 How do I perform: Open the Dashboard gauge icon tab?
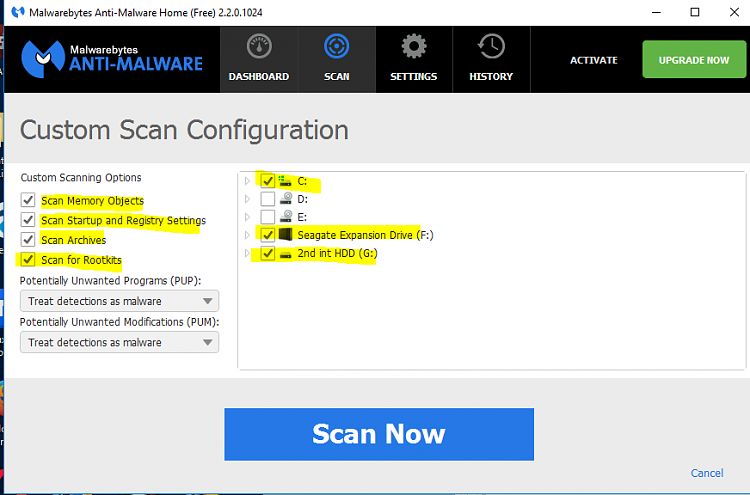tap(259, 46)
